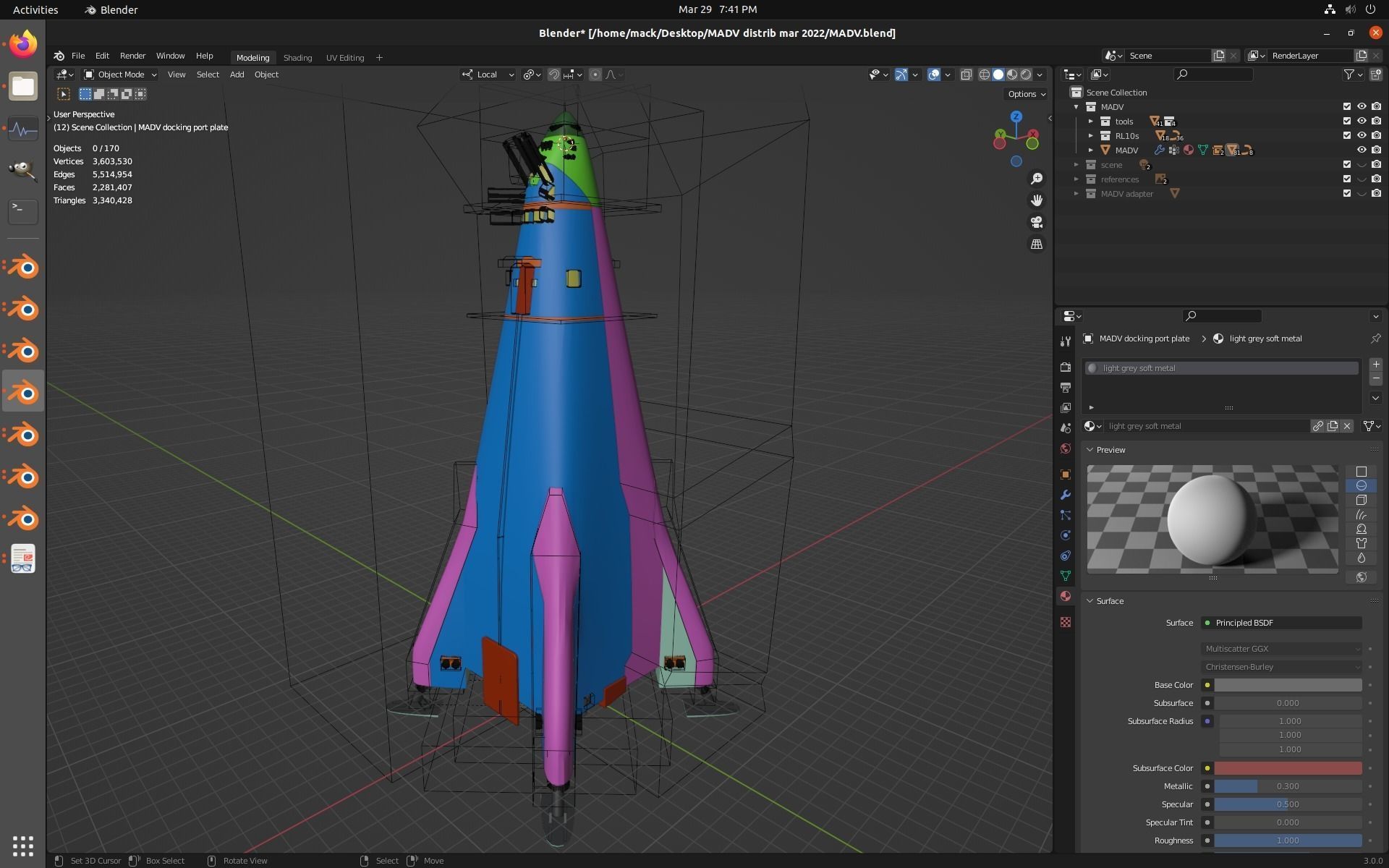Switch to the UV Editing workspace tab
The image size is (1389, 868).
click(345, 58)
